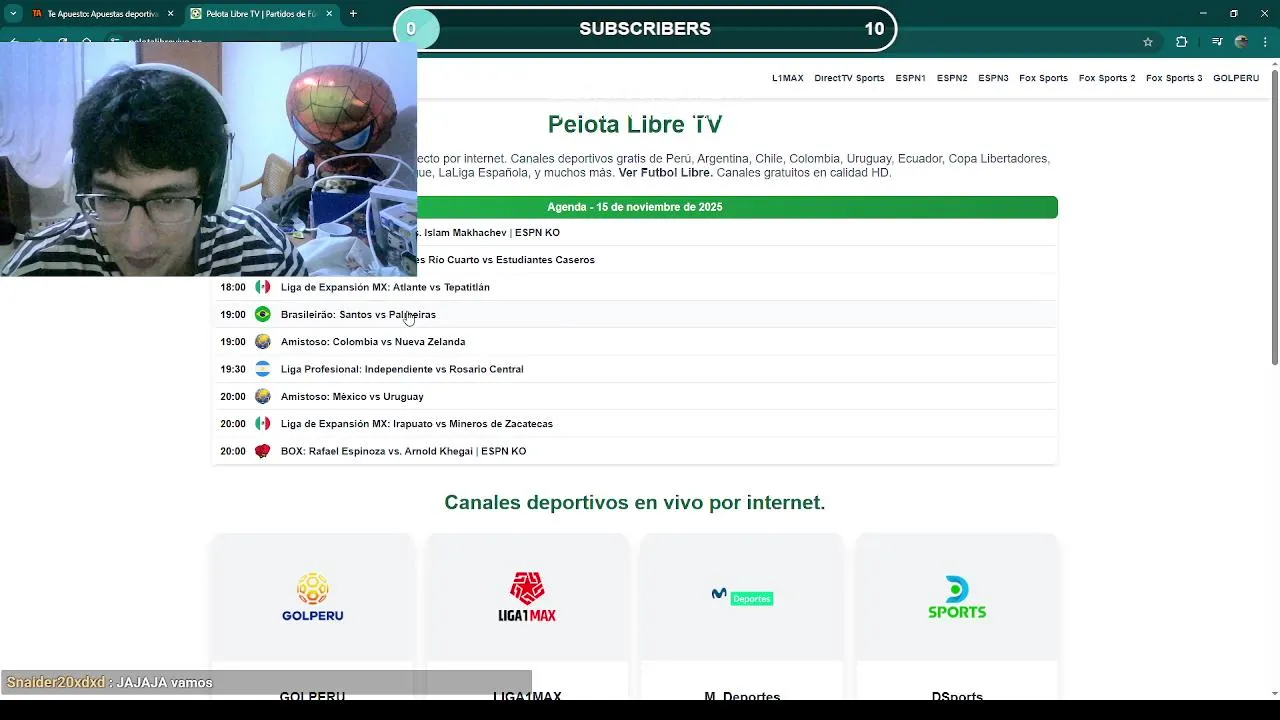Click the 18:00 time of Atlante match
Viewport: 1280px width, 720px height.
[233, 287]
